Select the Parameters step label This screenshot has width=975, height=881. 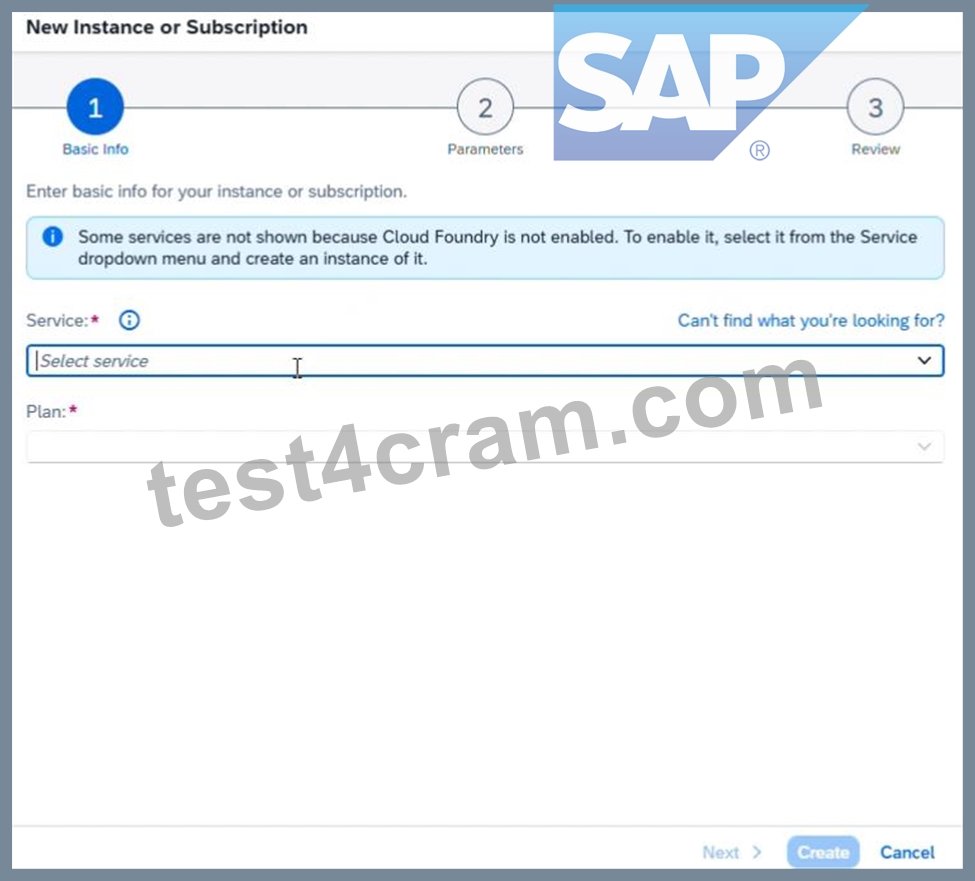[485, 149]
